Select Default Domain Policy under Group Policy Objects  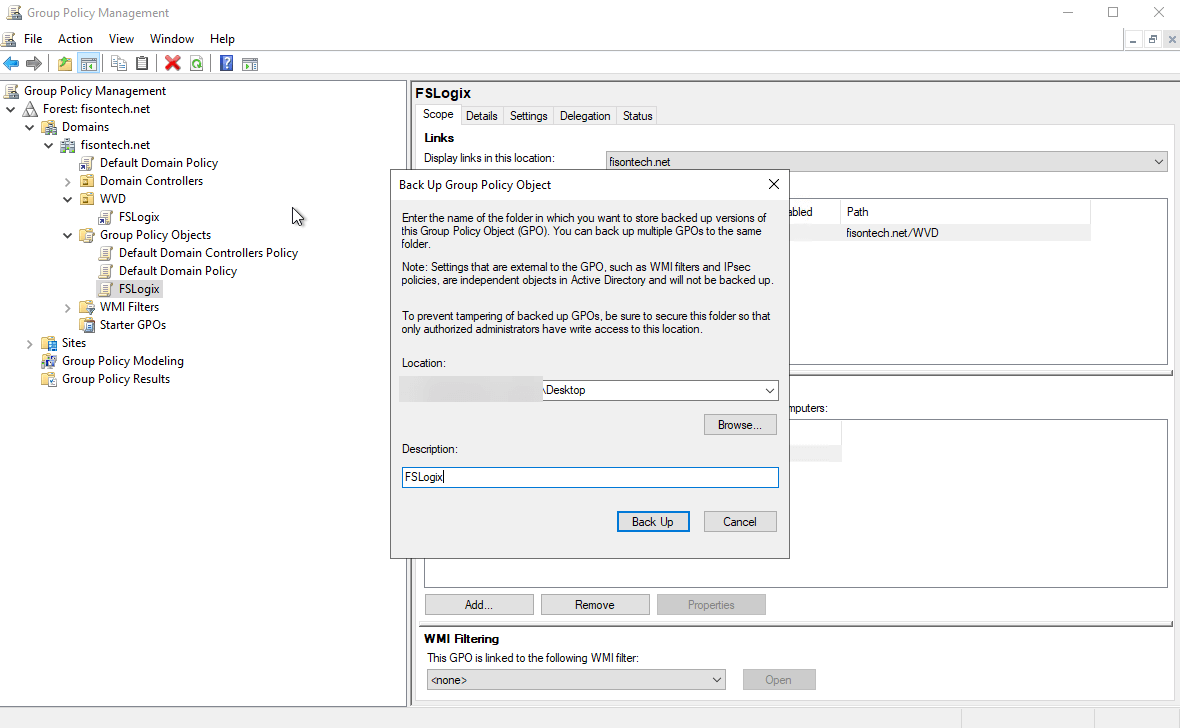[178, 271]
